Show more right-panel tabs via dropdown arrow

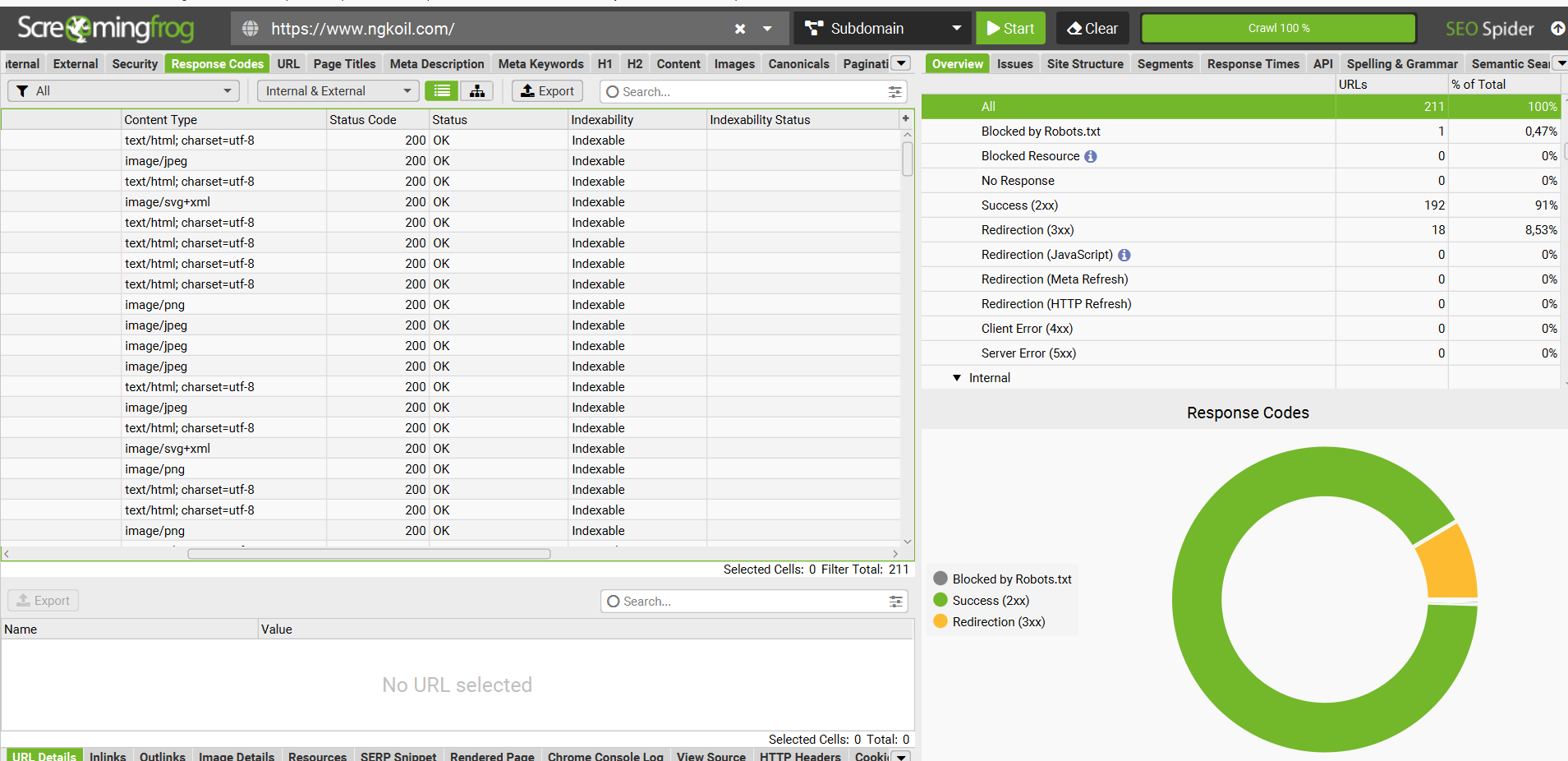click(1561, 63)
